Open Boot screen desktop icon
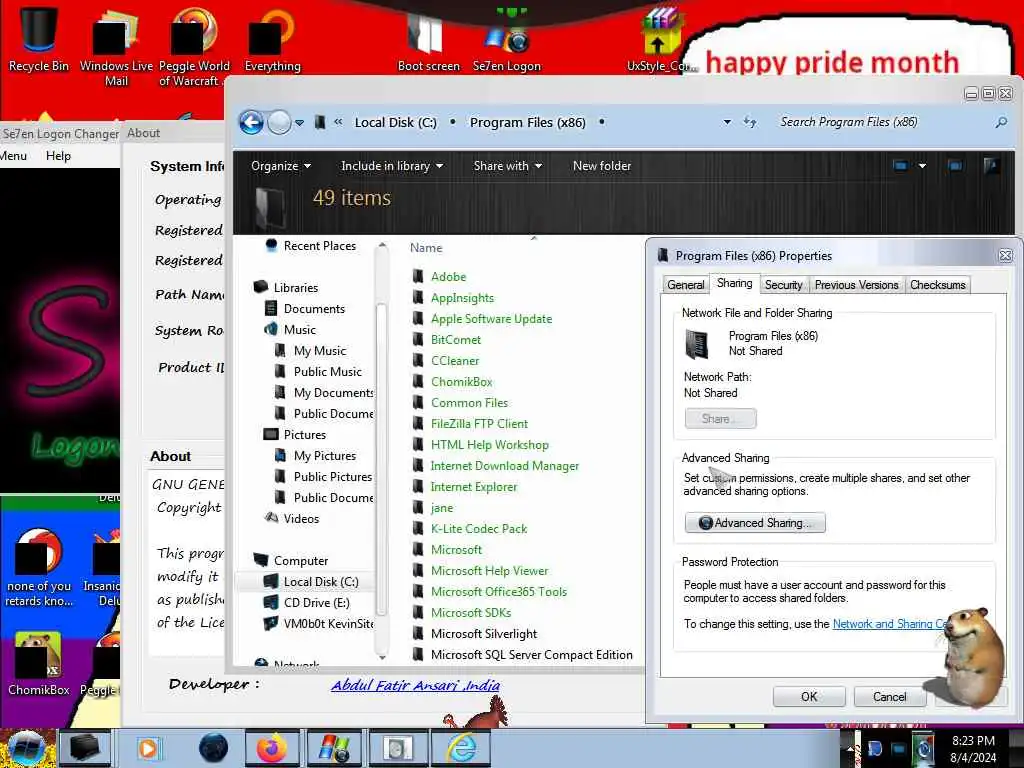This screenshot has width=1024, height=768. tap(428, 40)
